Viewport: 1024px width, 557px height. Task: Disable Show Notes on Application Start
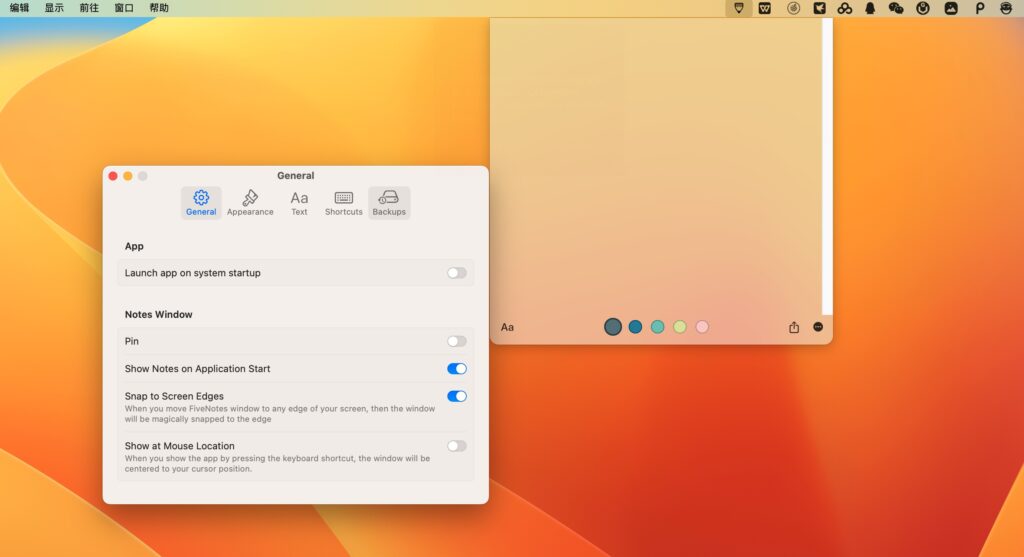[x=456, y=369]
